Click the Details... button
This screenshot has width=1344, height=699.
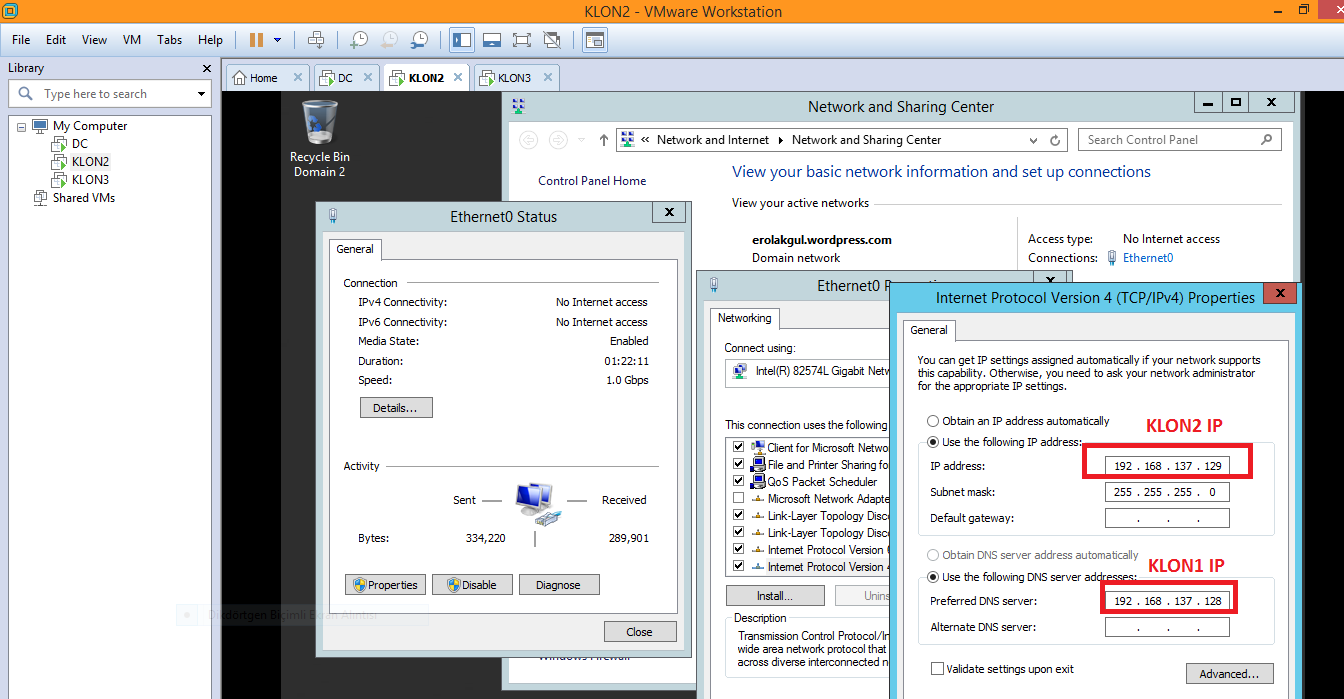[x=395, y=408]
